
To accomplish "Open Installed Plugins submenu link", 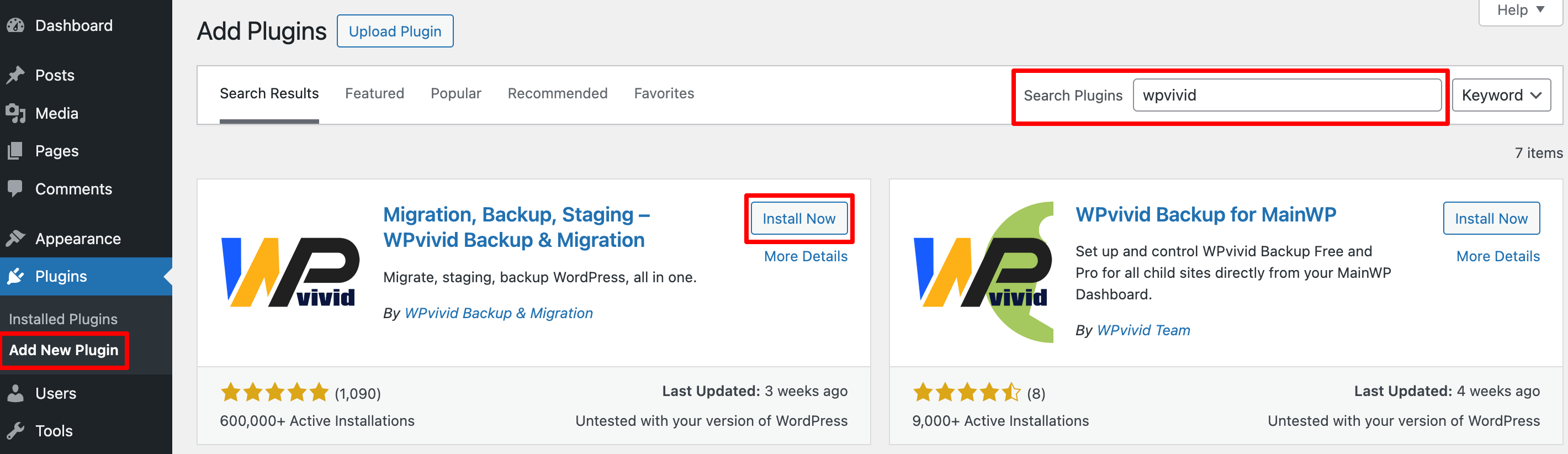I will 63,319.
